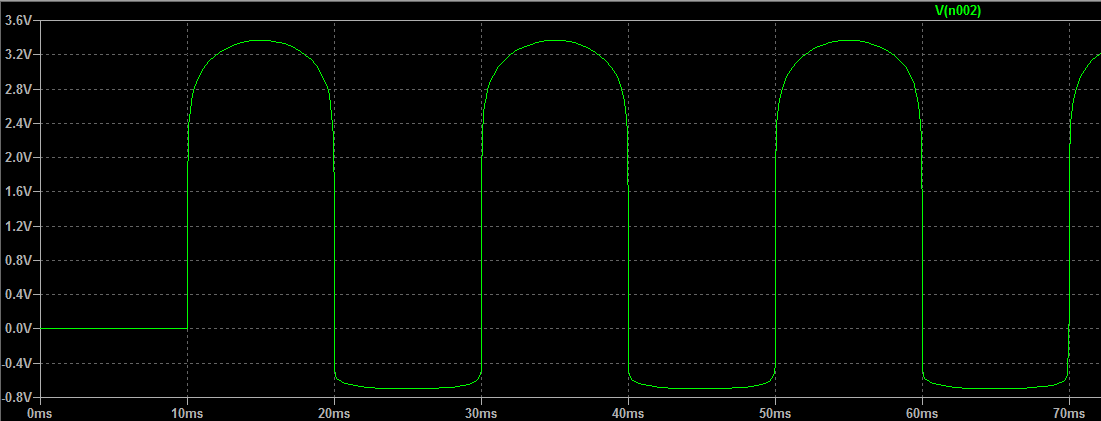1101x421 pixels.
Task: Click the 2.8V vertical axis label
Action: pos(19,89)
